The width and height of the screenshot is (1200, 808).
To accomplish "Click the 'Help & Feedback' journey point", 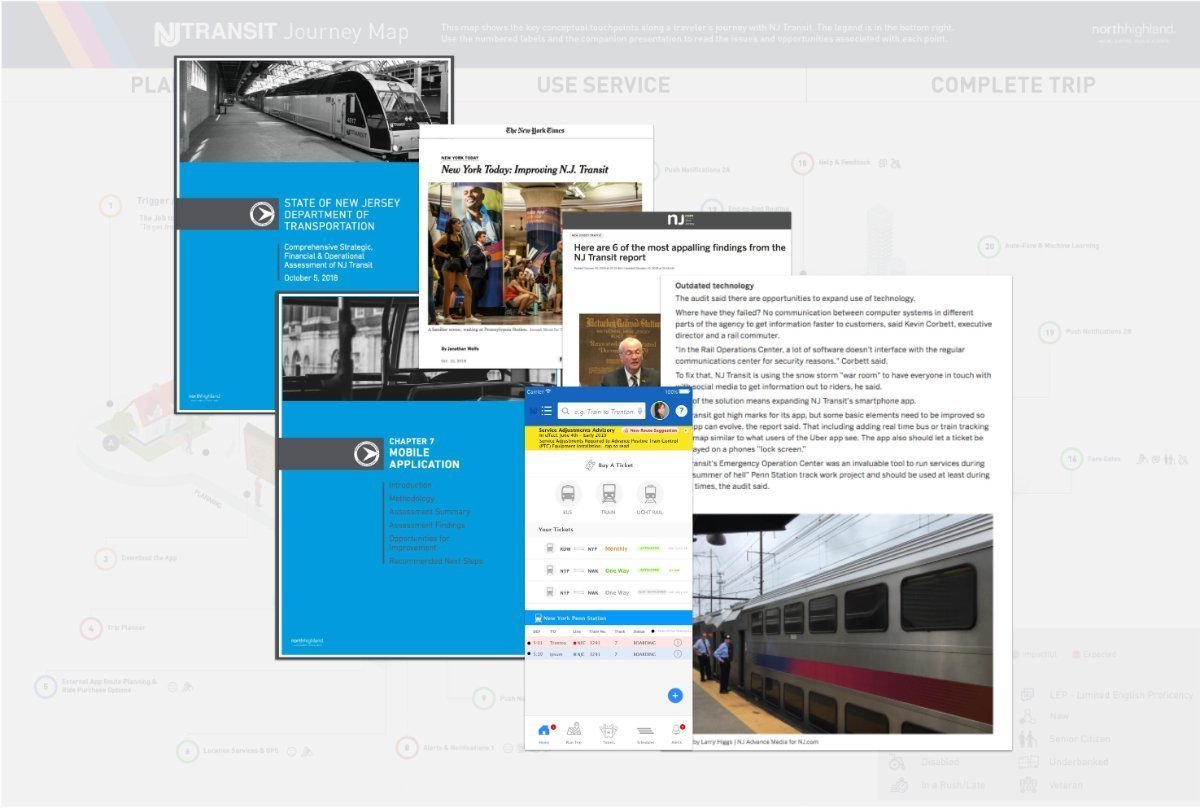I will point(845,162).
